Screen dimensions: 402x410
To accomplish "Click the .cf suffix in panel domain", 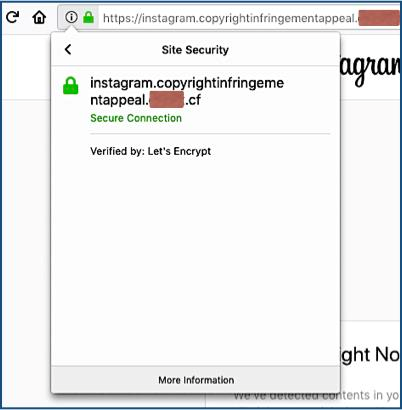I will point(193,100).
